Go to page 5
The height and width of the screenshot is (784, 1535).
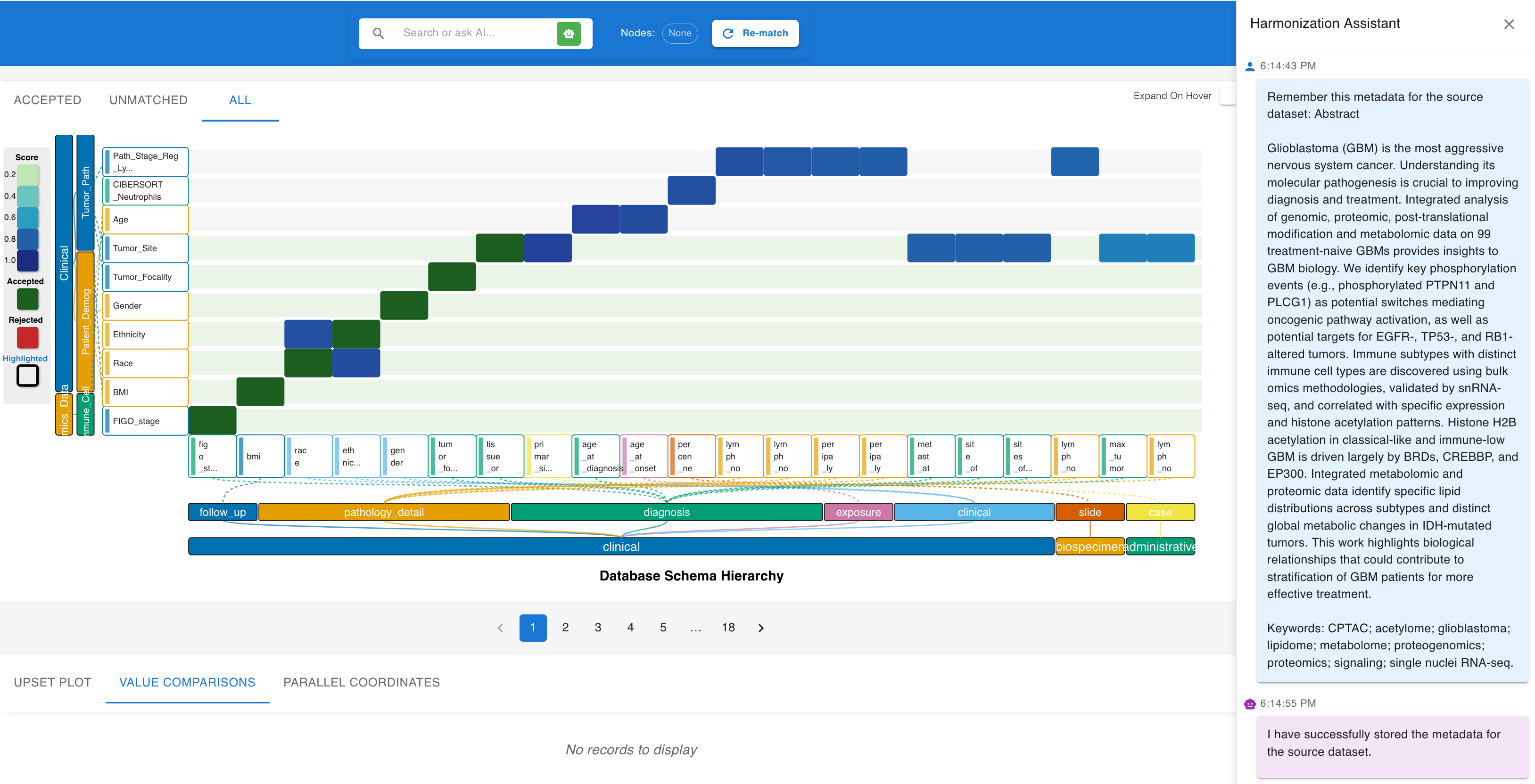(x=663, y=628)
